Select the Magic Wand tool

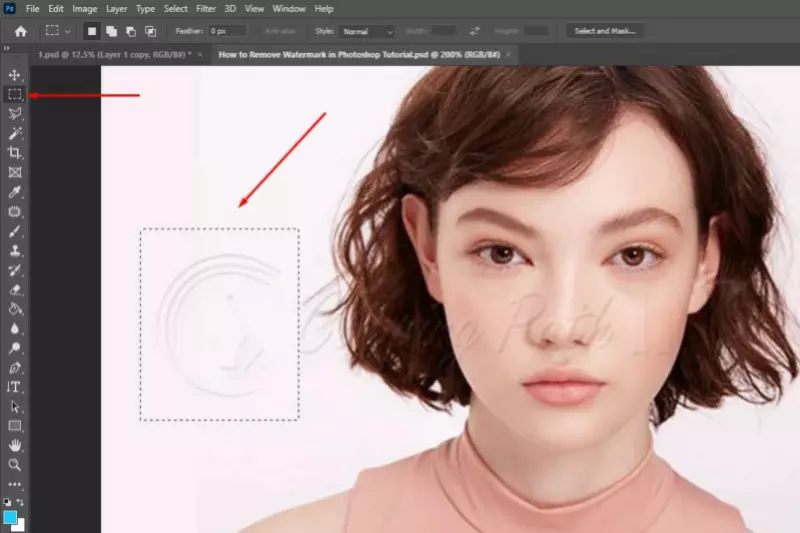pos(14,133)
